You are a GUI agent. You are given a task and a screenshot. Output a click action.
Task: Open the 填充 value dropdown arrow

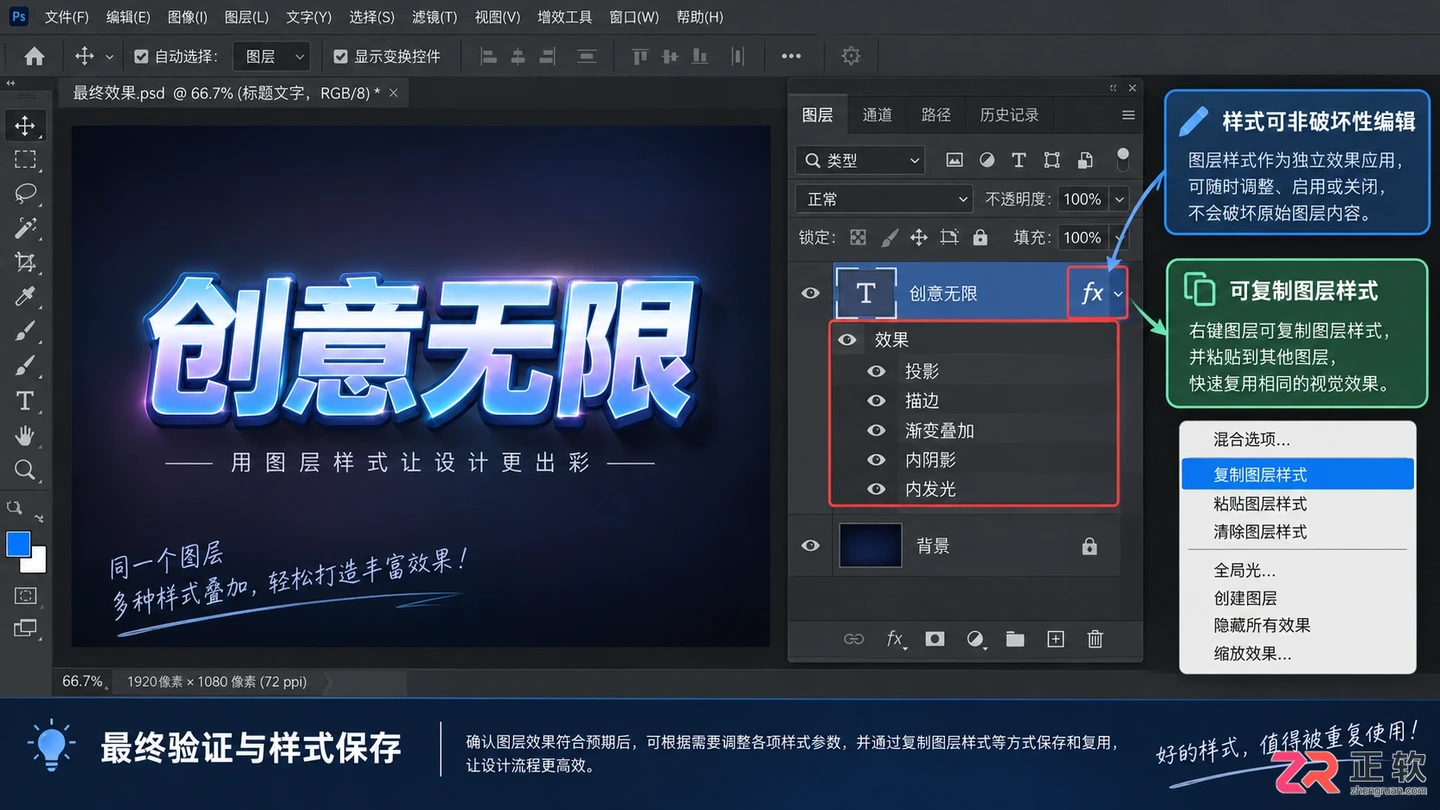(x=1119, y=238)
